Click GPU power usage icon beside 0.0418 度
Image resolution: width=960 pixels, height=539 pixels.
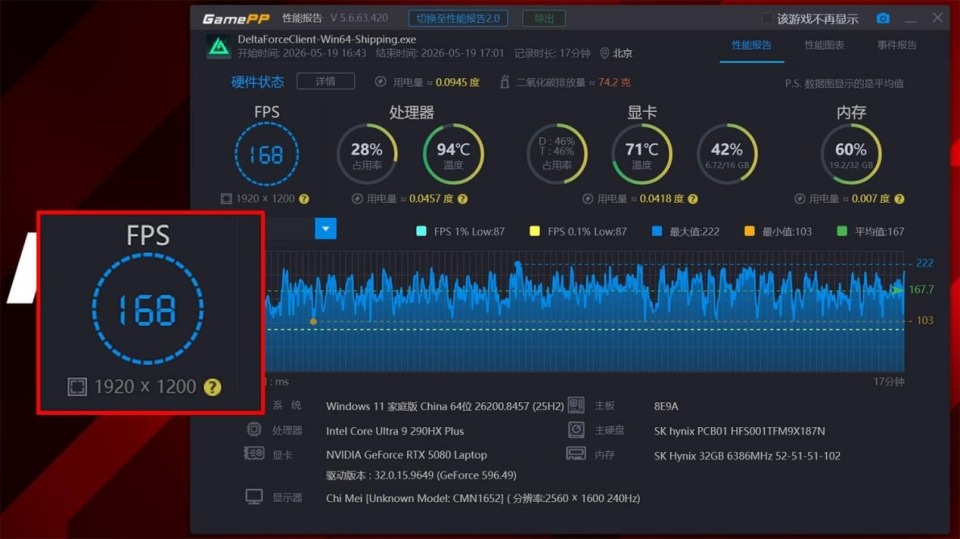tap(588, 198)
